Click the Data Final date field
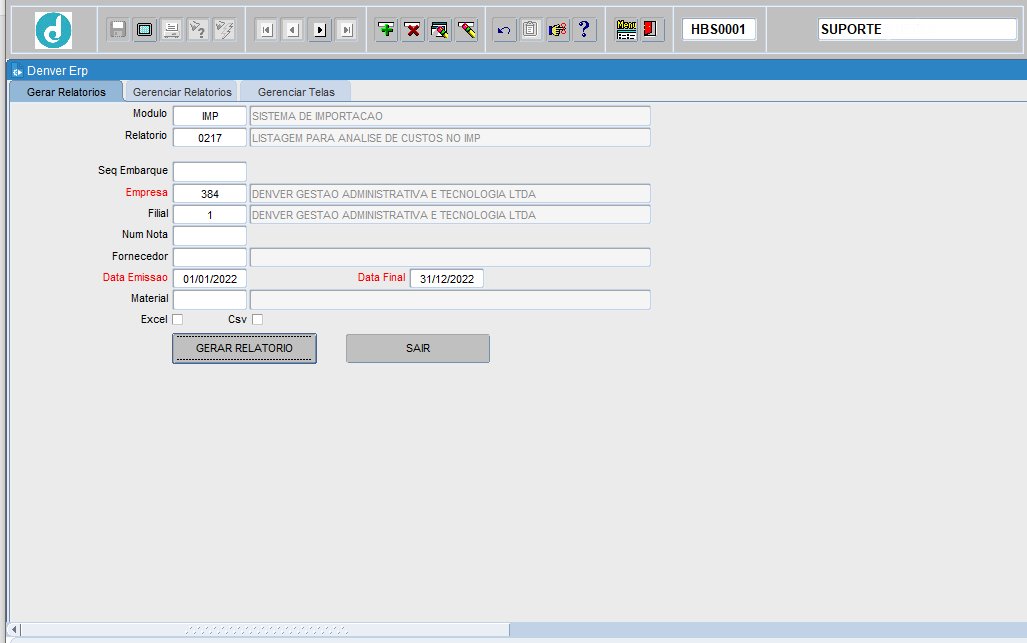 point(447,278)
